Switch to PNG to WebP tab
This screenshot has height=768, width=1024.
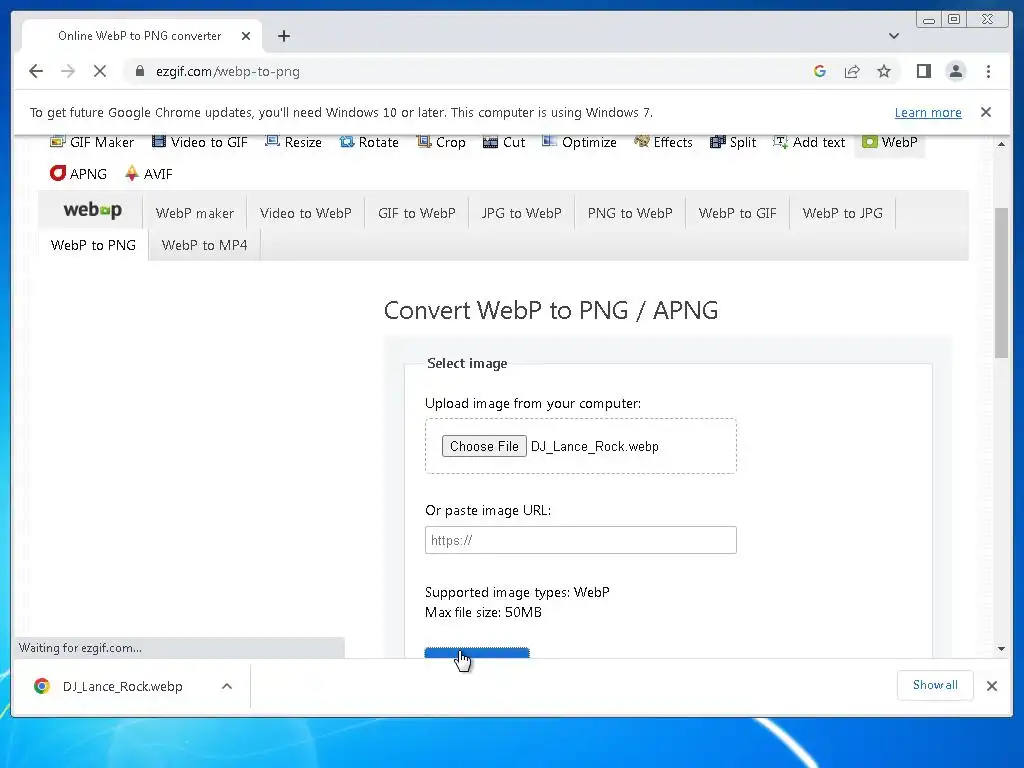(630, 213)
